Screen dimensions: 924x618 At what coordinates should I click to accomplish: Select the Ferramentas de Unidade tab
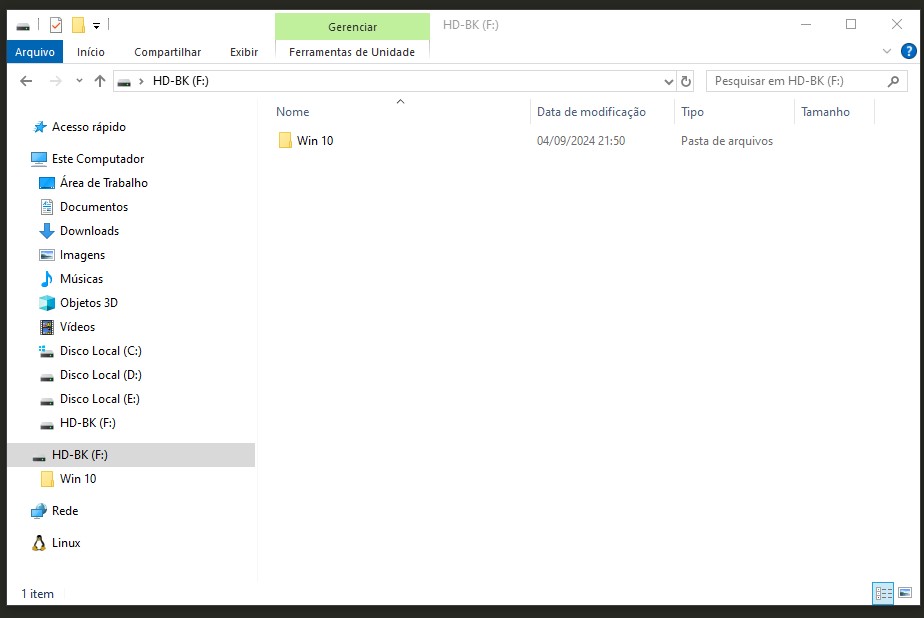(x=351, y=52)
